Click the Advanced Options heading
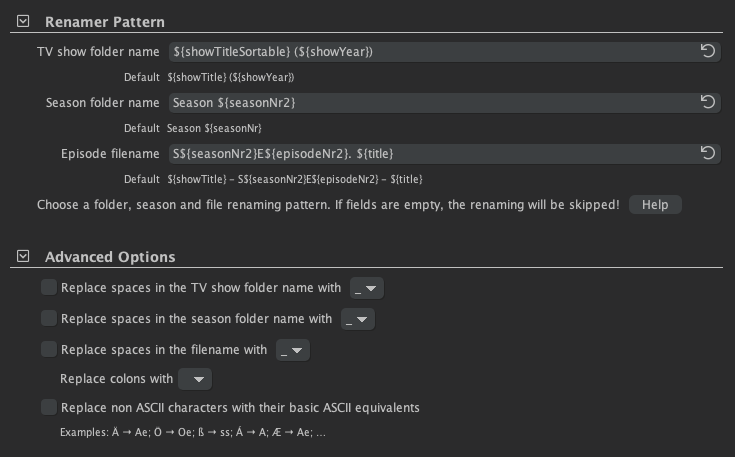Image resolution: width=735 pixels, height=457 pixels. pyautogui.click(x=110, y=257)
